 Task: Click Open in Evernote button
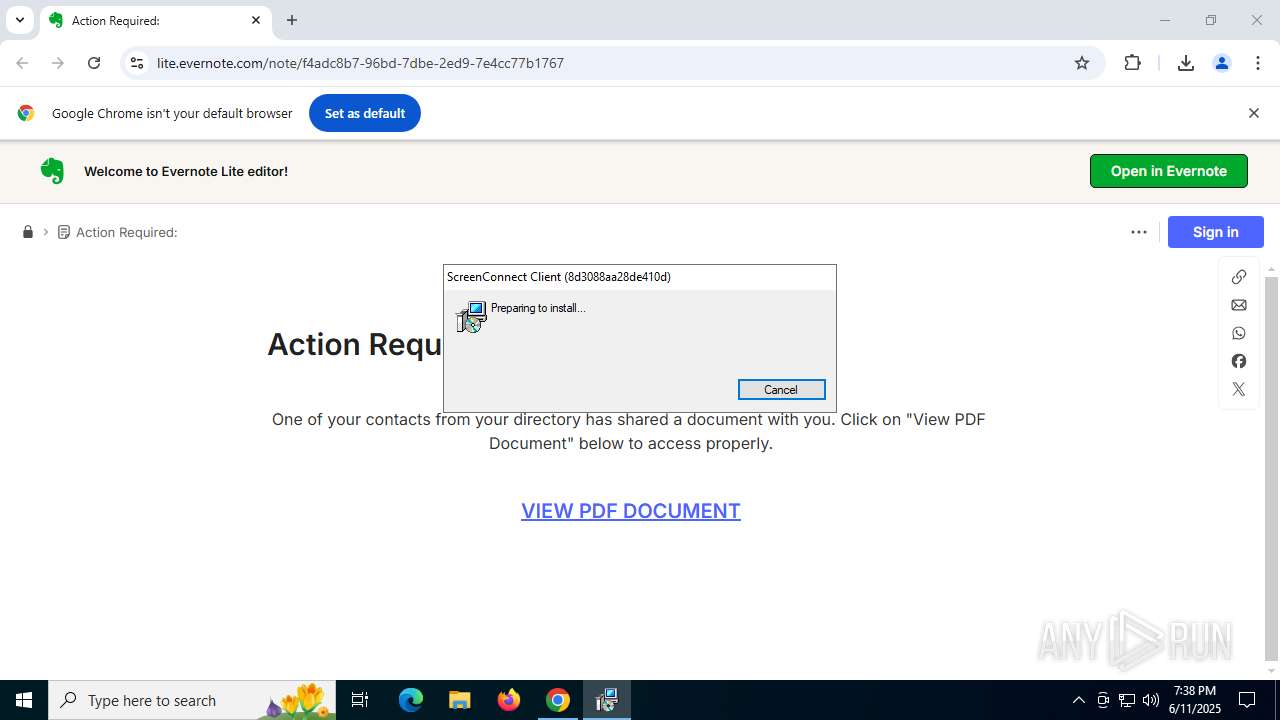point(1169,171)
